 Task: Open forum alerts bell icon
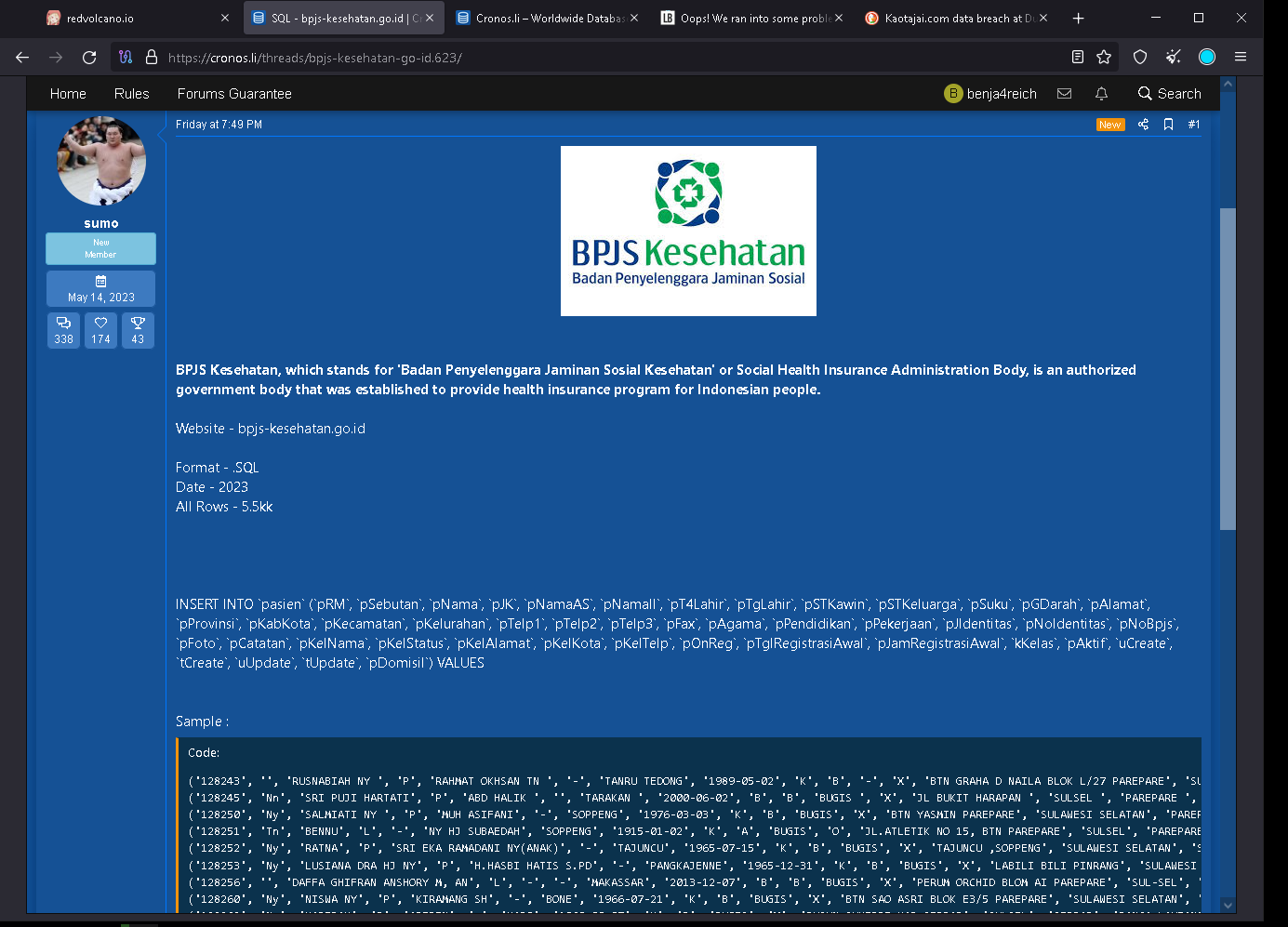coord(1101,93)
